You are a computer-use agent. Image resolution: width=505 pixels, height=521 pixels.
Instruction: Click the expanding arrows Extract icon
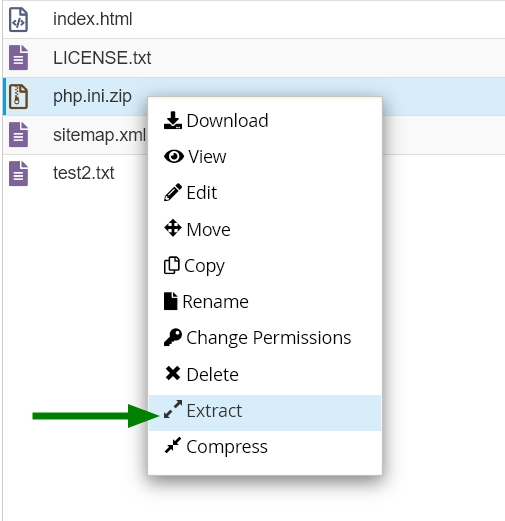click(173, 409)
